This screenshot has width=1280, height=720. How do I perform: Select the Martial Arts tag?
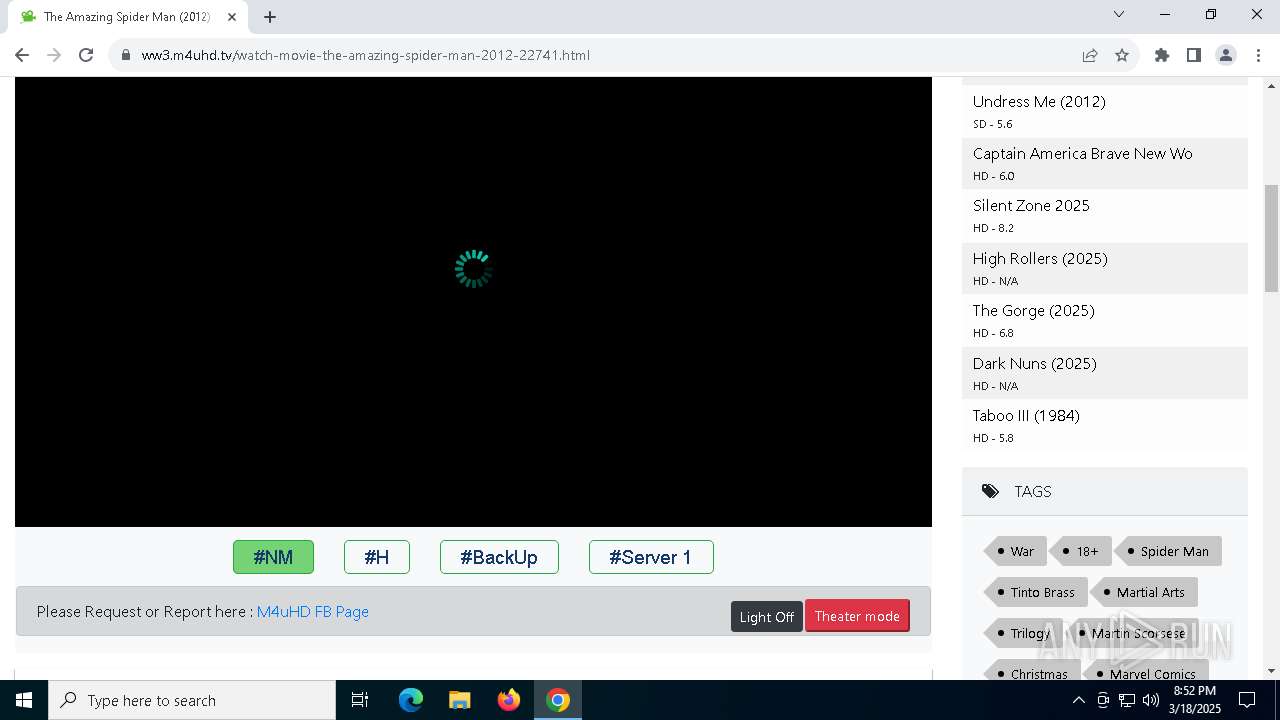tap(1144, 592)
